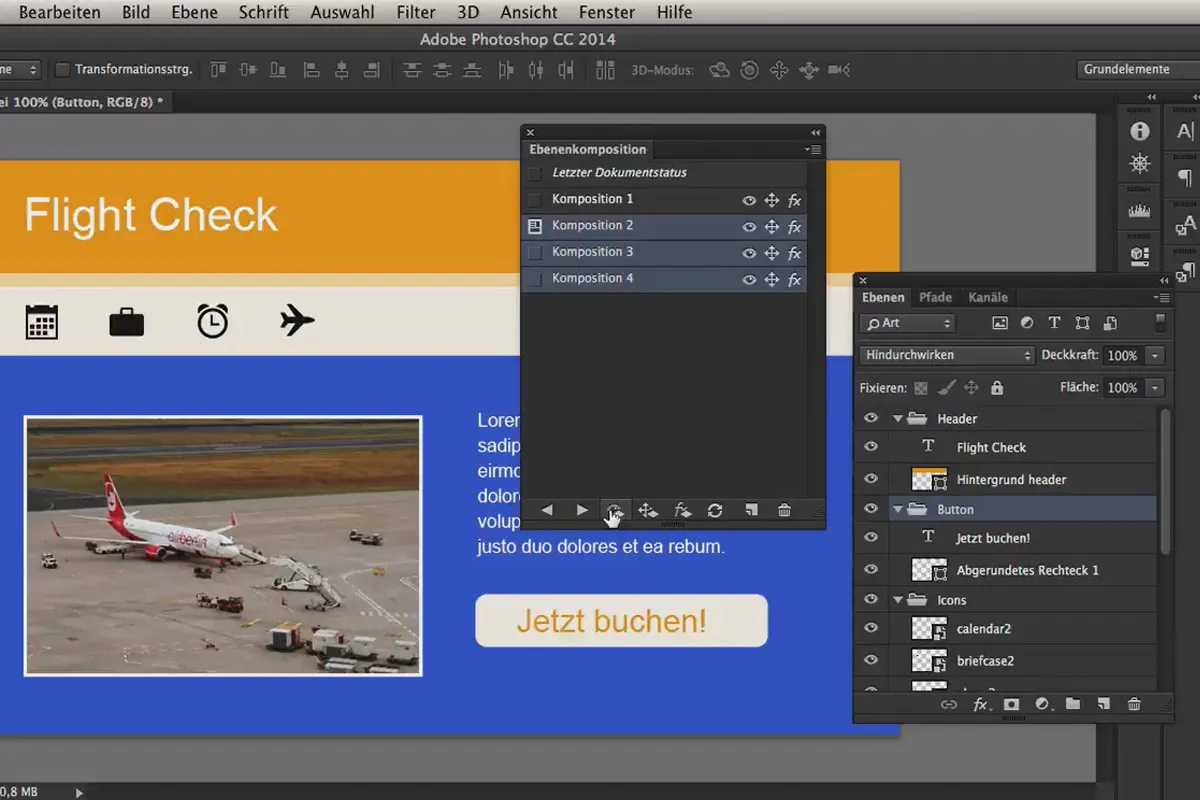This screenshot has height=800, width=1200.
Task: Delete layer with Ebenen panel trash icon
Action: point(1134,704)
